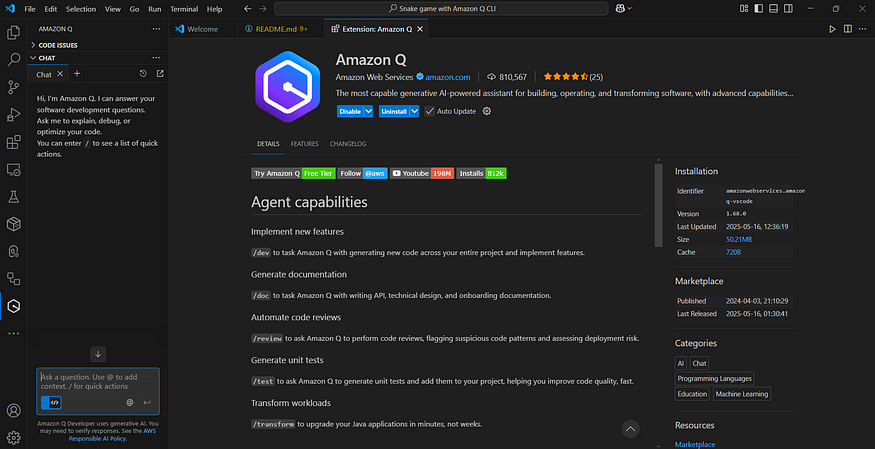Click the Uninstall extension button
Screen dimensions: 875x449
[394, 111]
